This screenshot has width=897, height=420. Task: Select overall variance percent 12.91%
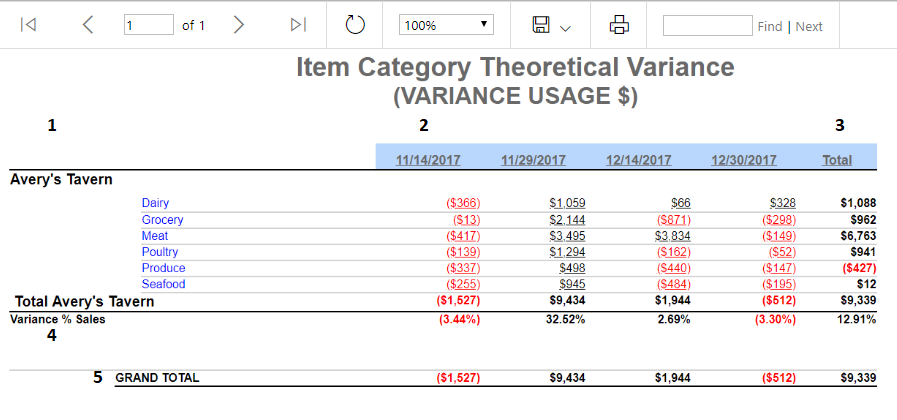coord(856,320)
